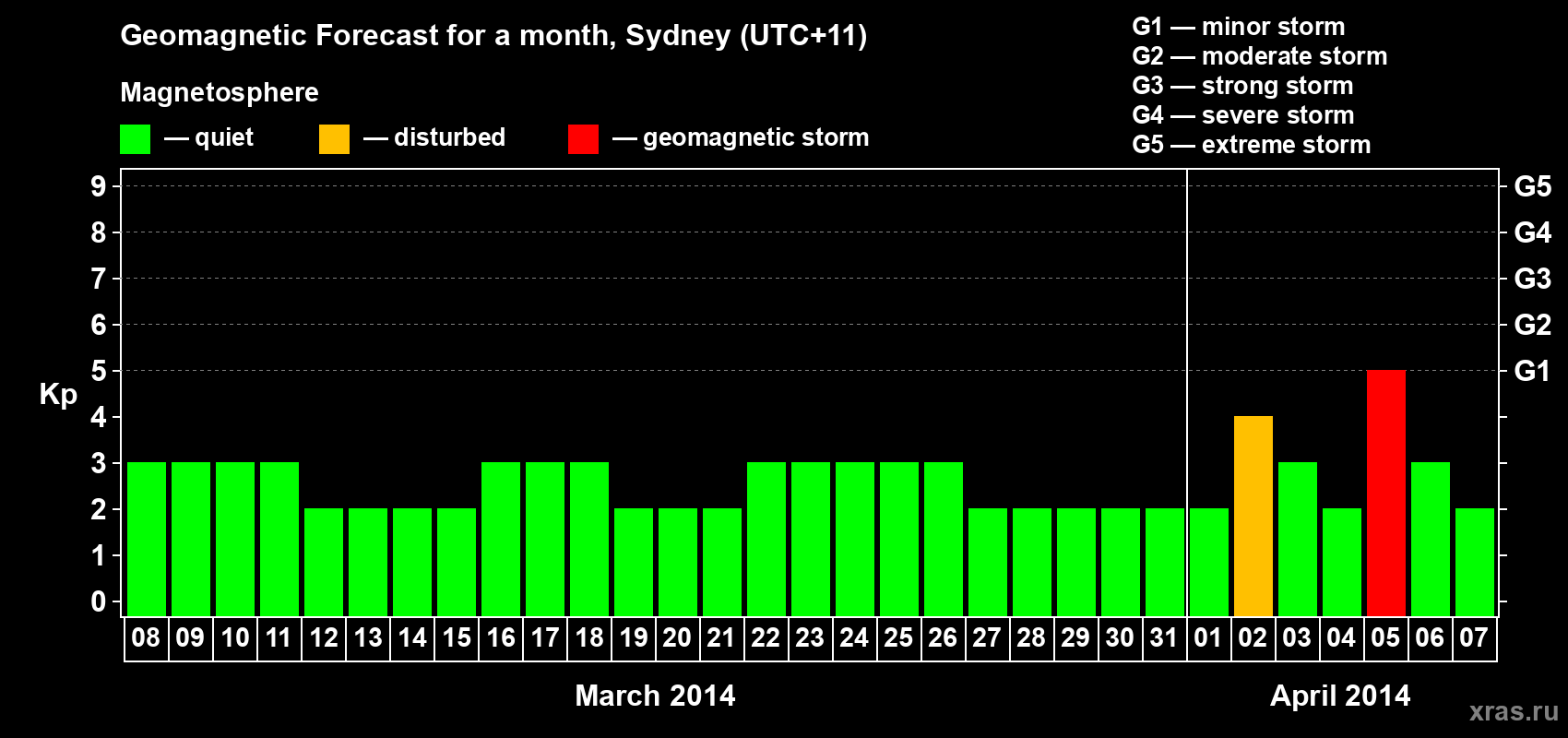1568x738 pixels.
Task: Click Kp axis value 0
Action: (x=99, y=601)
